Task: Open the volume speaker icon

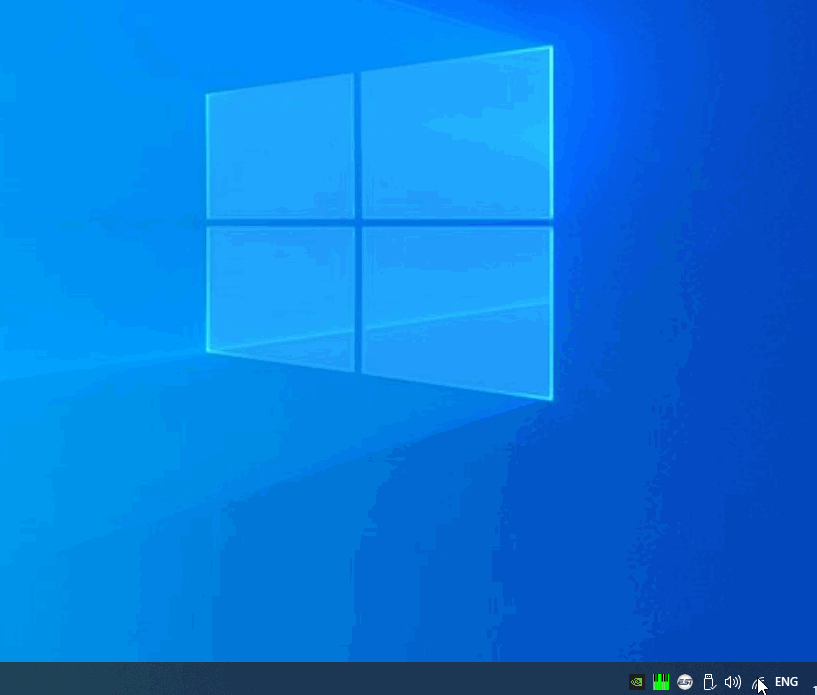Action: pos(733,682)
